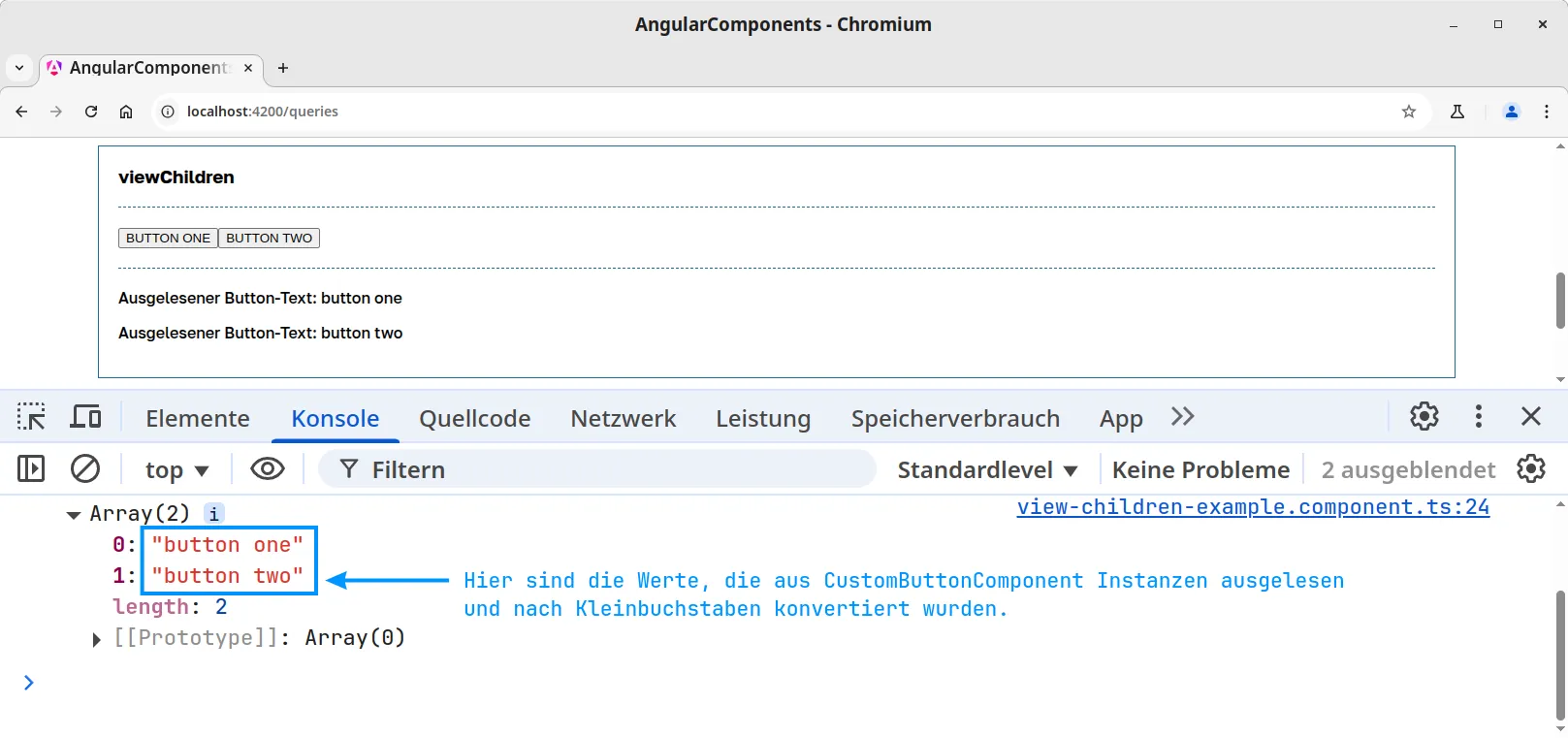Close the DevTools panel

(x=1531, y=417)
